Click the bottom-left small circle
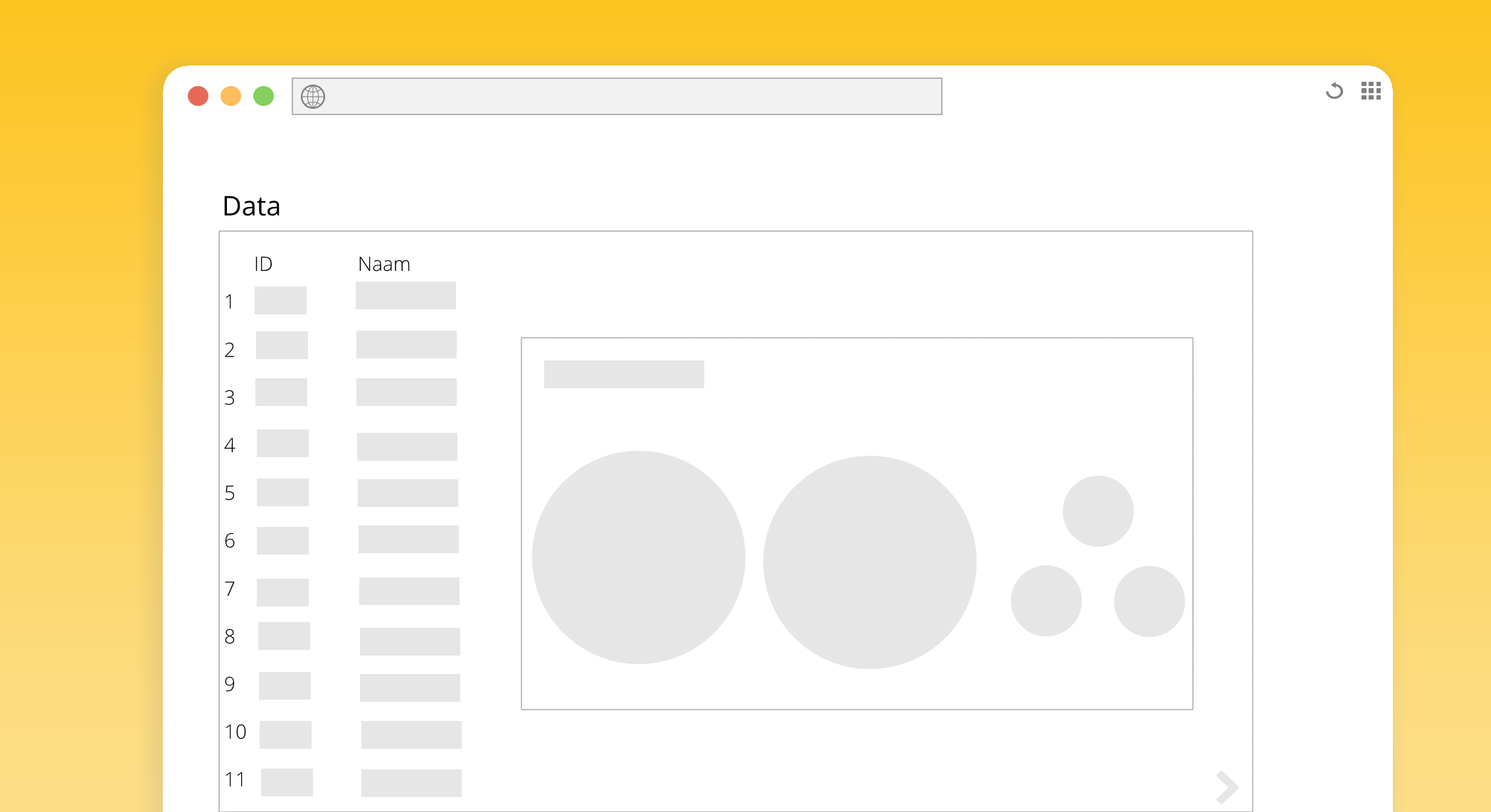The image size is (1491, 812). pyautogui.click(x=1046, y=601)
